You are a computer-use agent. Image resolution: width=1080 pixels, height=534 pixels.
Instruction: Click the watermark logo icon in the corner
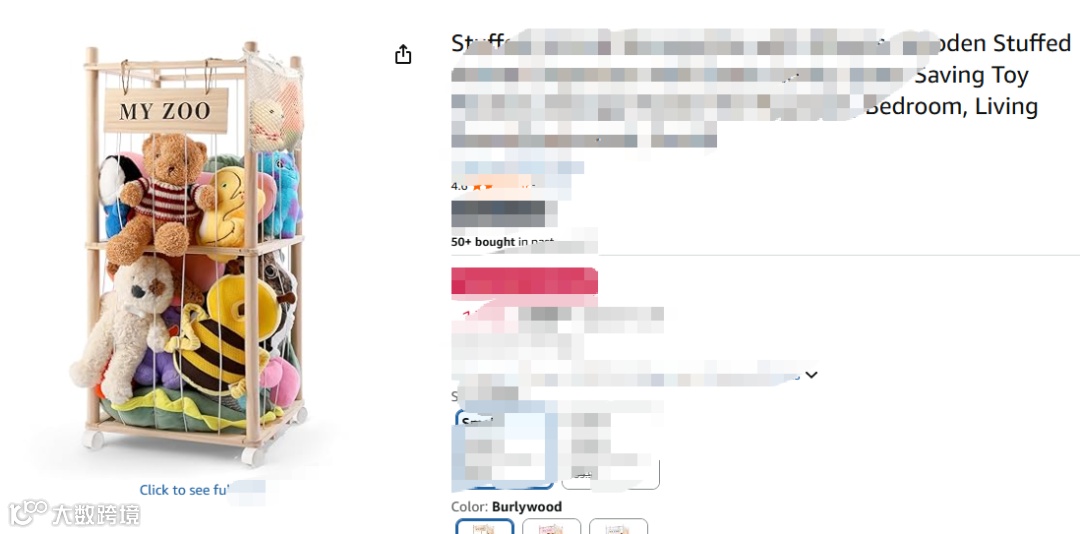28,513
